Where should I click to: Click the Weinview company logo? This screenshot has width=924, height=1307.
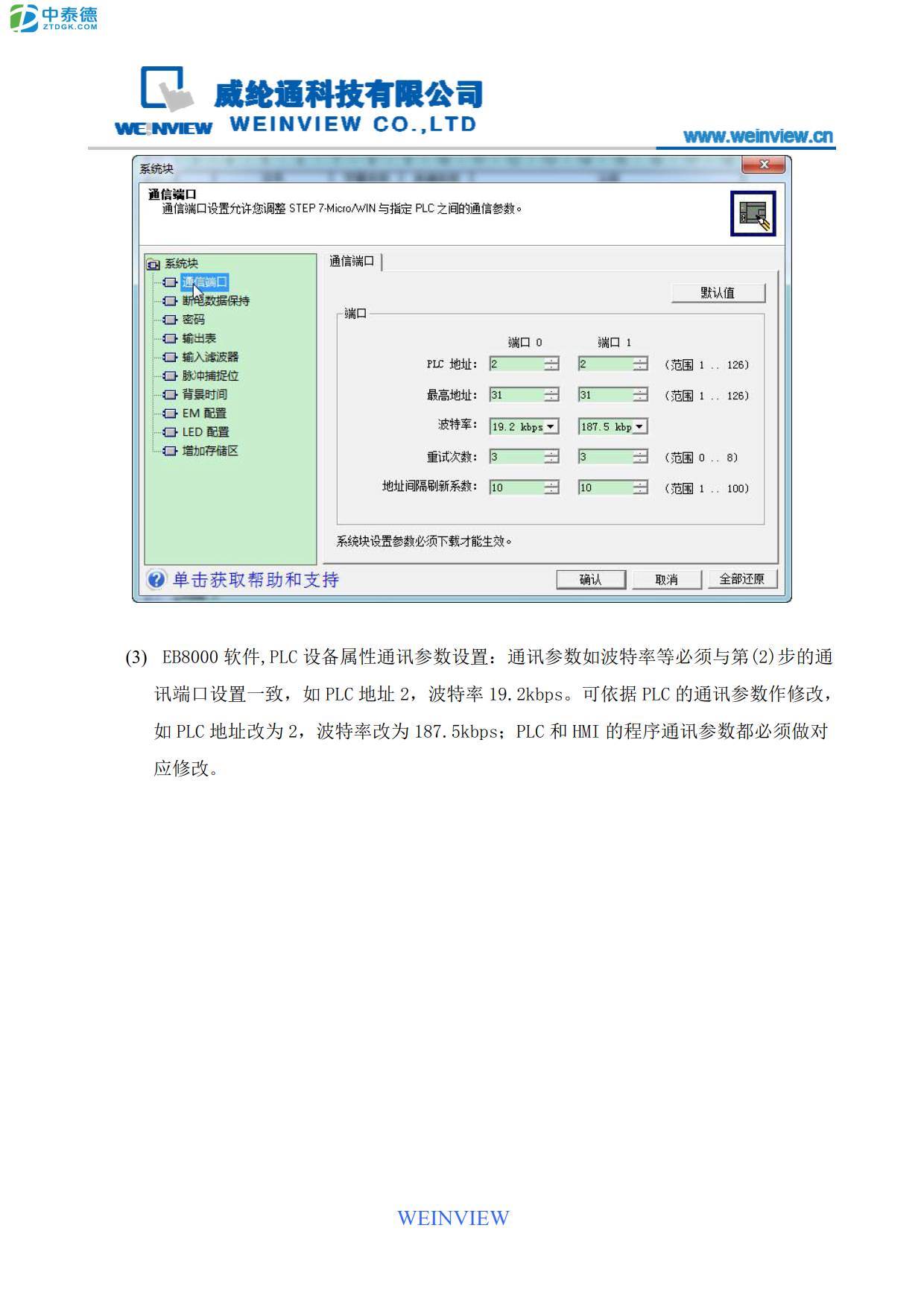click(x=298, y=101)
